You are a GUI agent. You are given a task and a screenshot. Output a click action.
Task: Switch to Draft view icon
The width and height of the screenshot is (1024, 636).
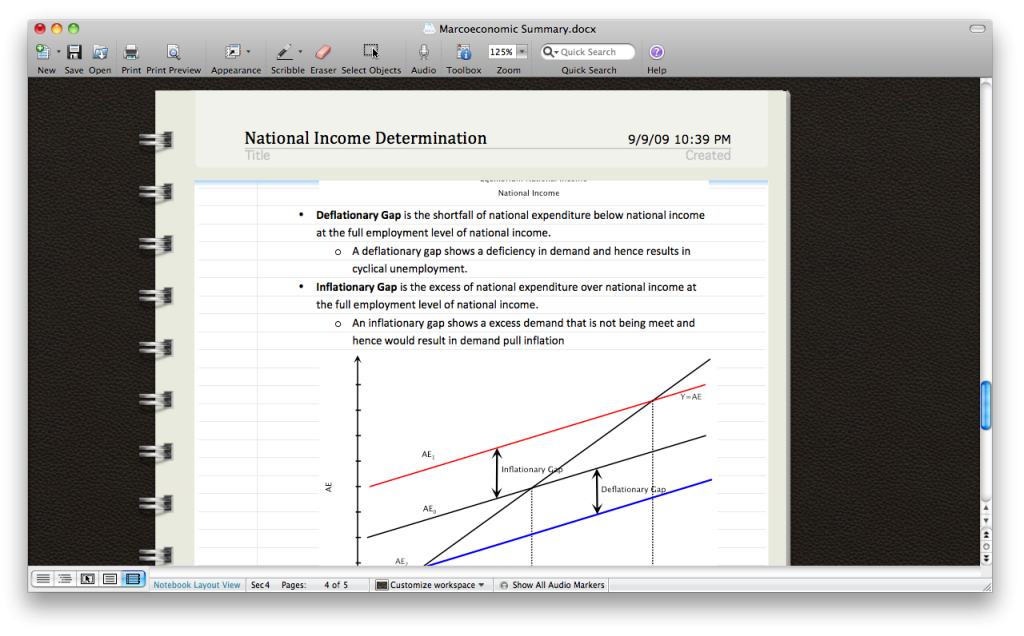(43, 579)
